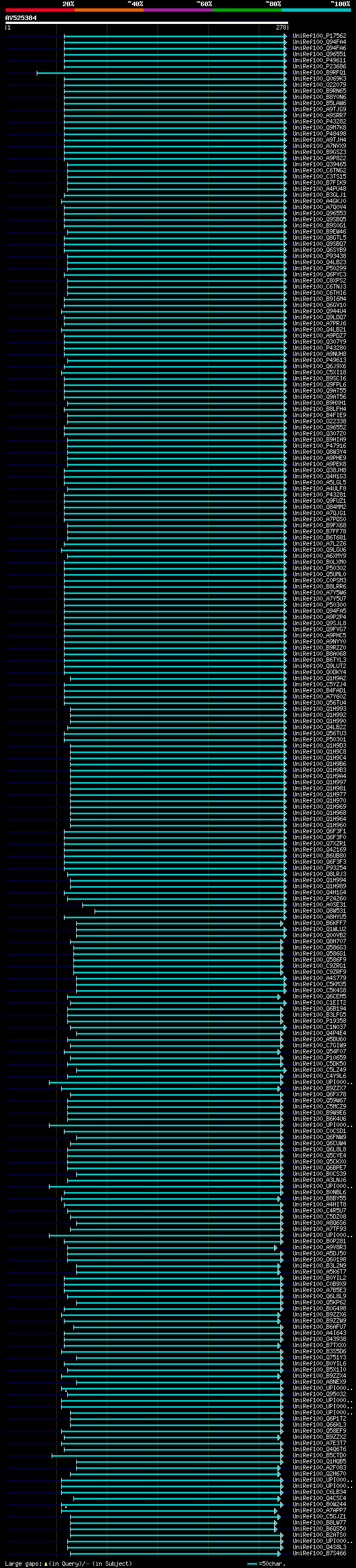The height and width of the screenshot is (1568, 356).
Task: Click the alignment bar for UniRef100_Q8W531
Action: [x=190, y=911]
